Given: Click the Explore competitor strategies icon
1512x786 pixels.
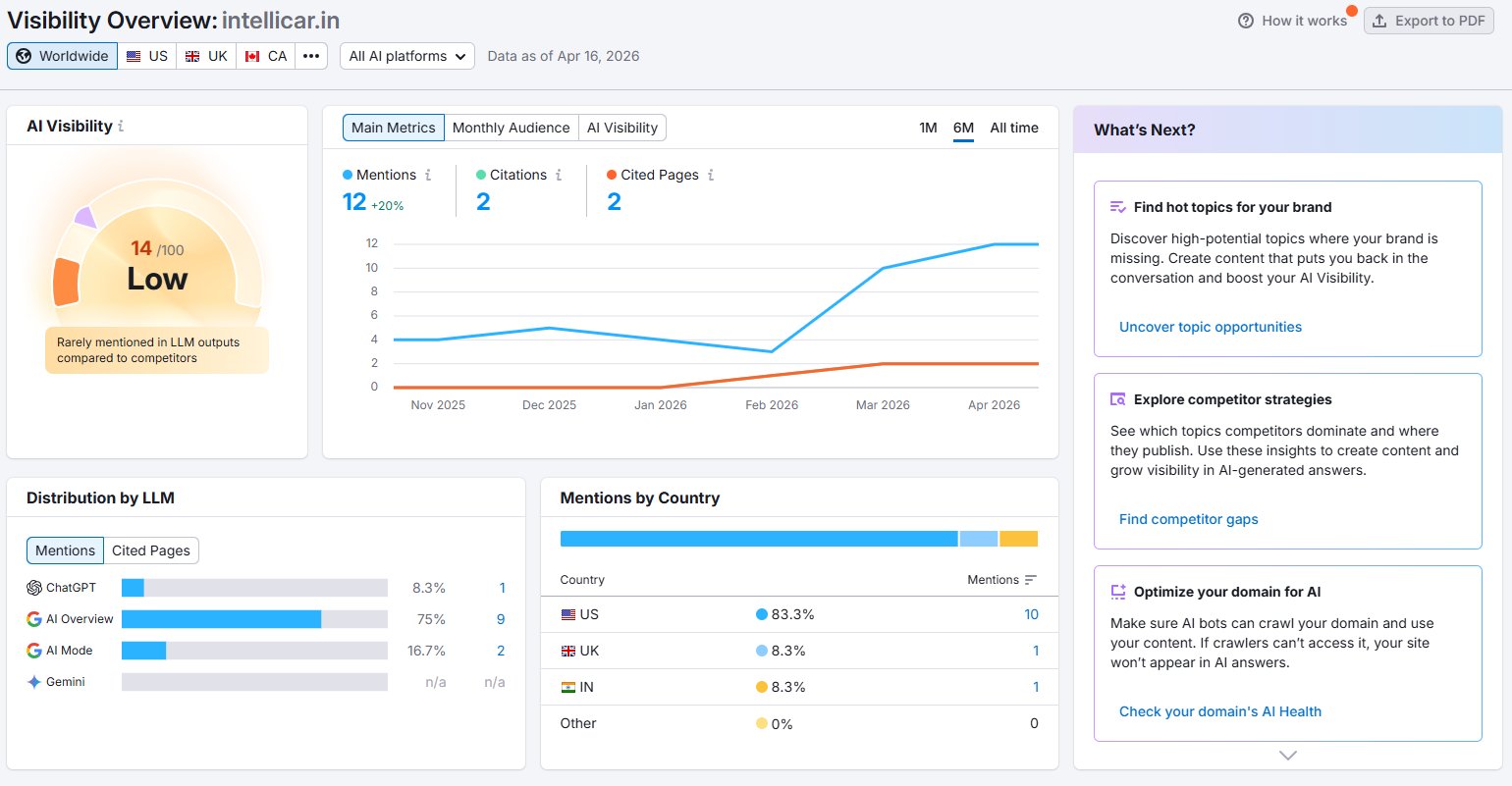Looking at the screenshot, I should pos(1117,399).
